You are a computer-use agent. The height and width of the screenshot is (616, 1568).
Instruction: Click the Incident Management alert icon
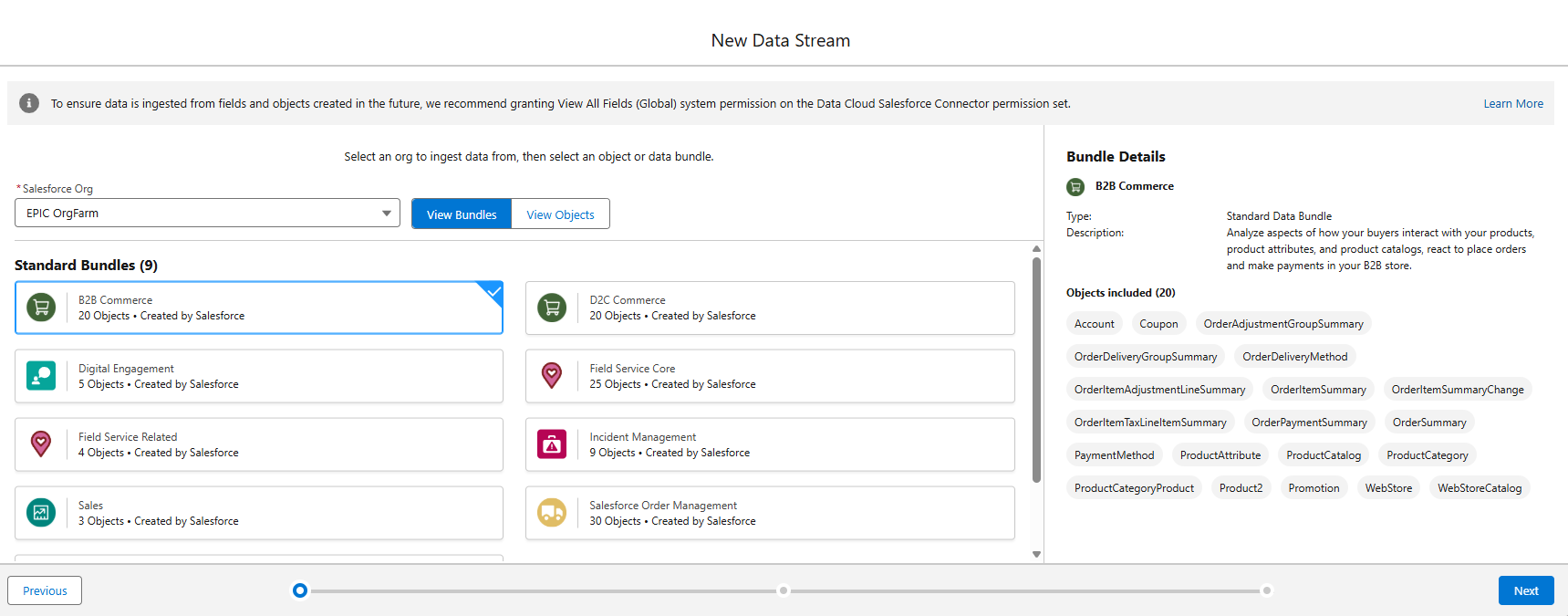pos(552,444)
